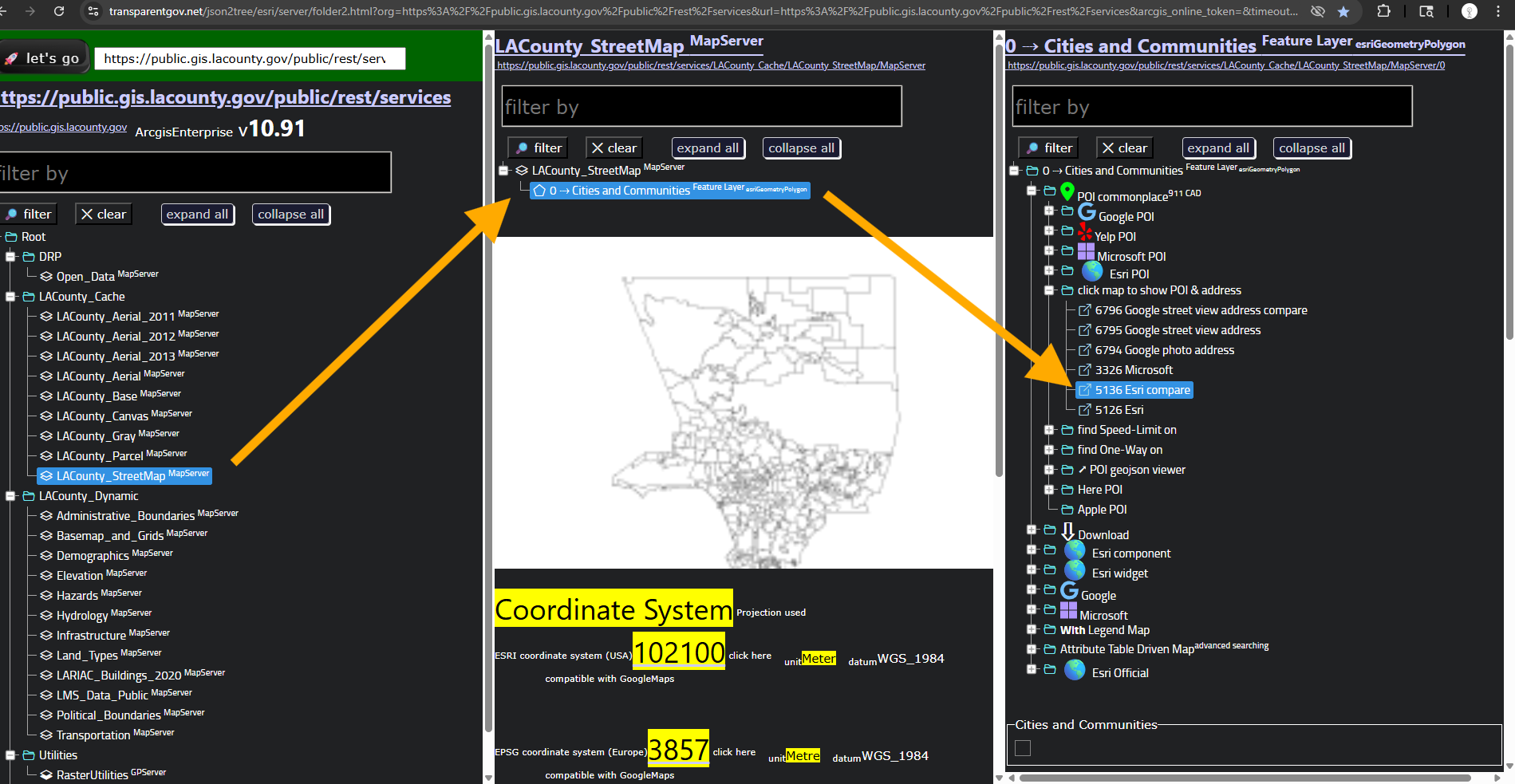Image resolution: width=1515 pixels, height=784 pixels.
Task: Reload the page with the browser refresh icon
Action: pyautogui.click(x=58, y=11)
